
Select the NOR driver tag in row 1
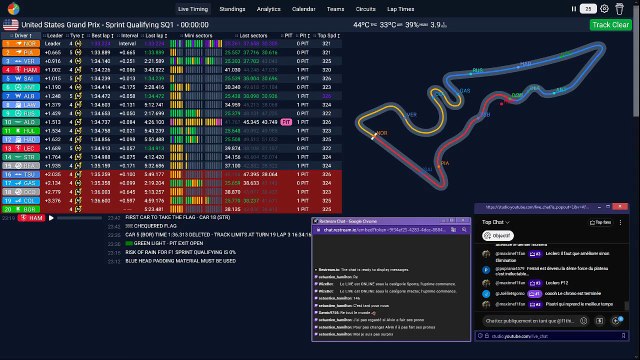21,44
